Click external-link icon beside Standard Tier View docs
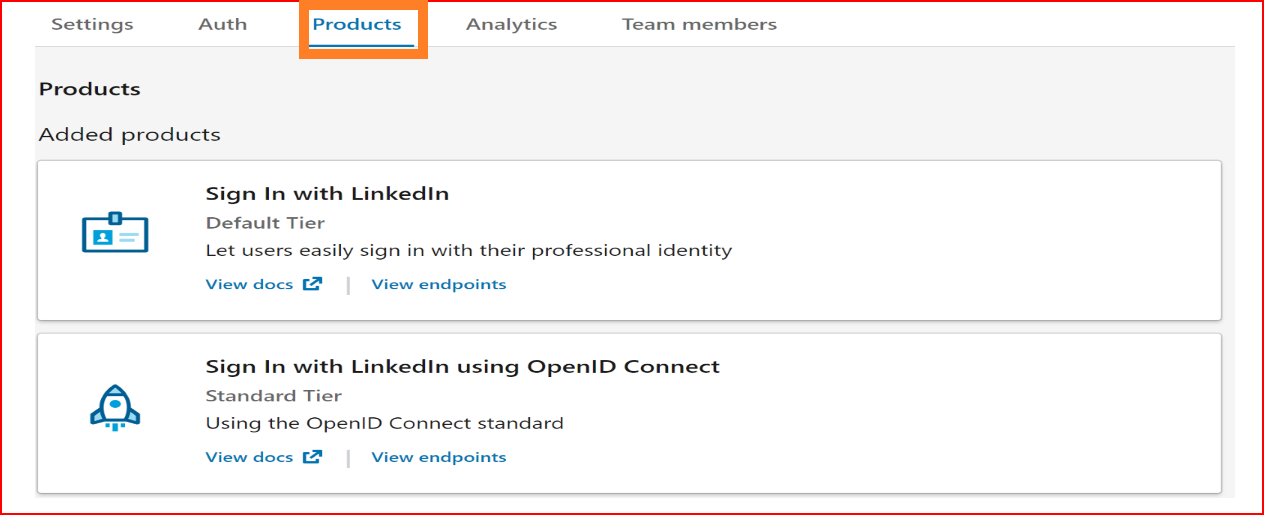1264x515 pixels. [313, 457]
